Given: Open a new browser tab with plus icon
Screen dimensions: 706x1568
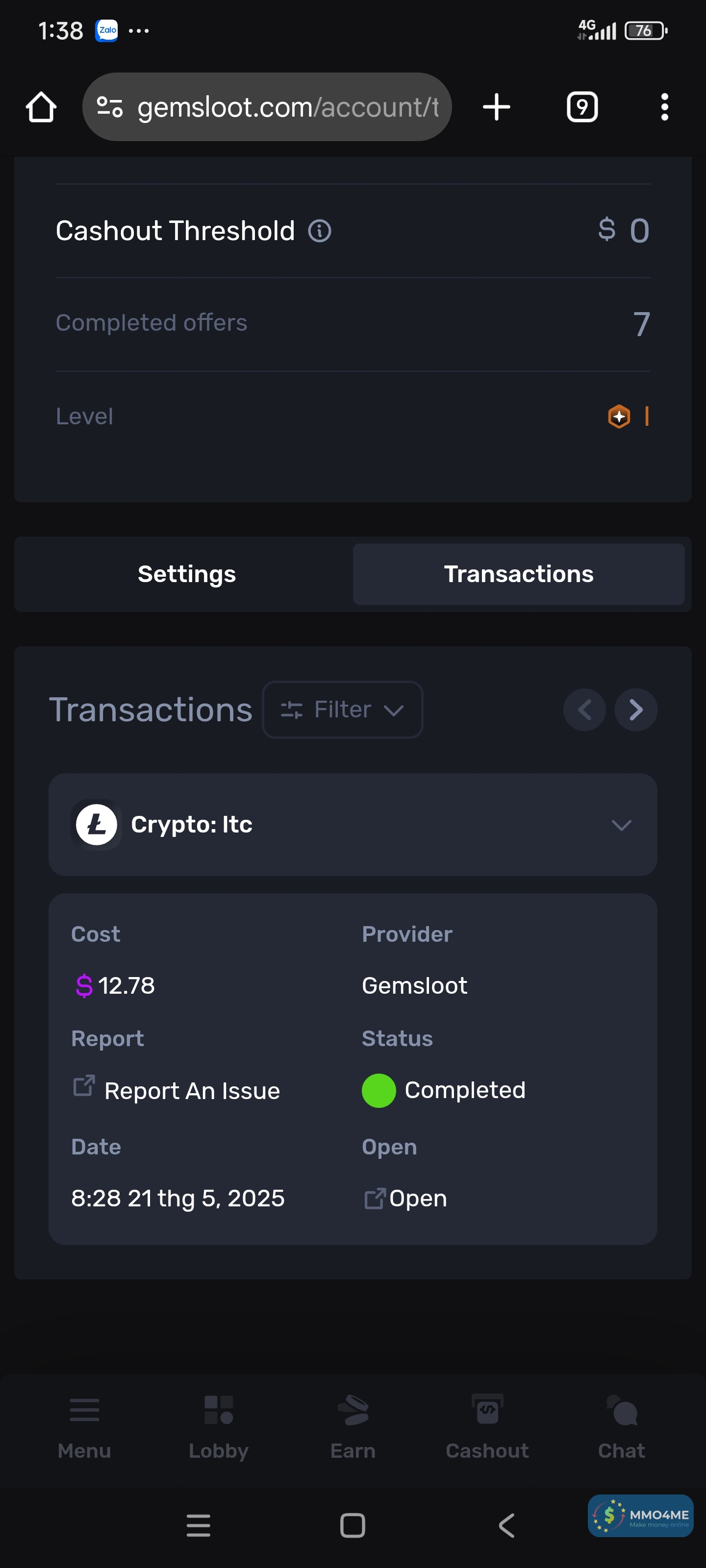Looking at the screenshot, I should 496,107.
